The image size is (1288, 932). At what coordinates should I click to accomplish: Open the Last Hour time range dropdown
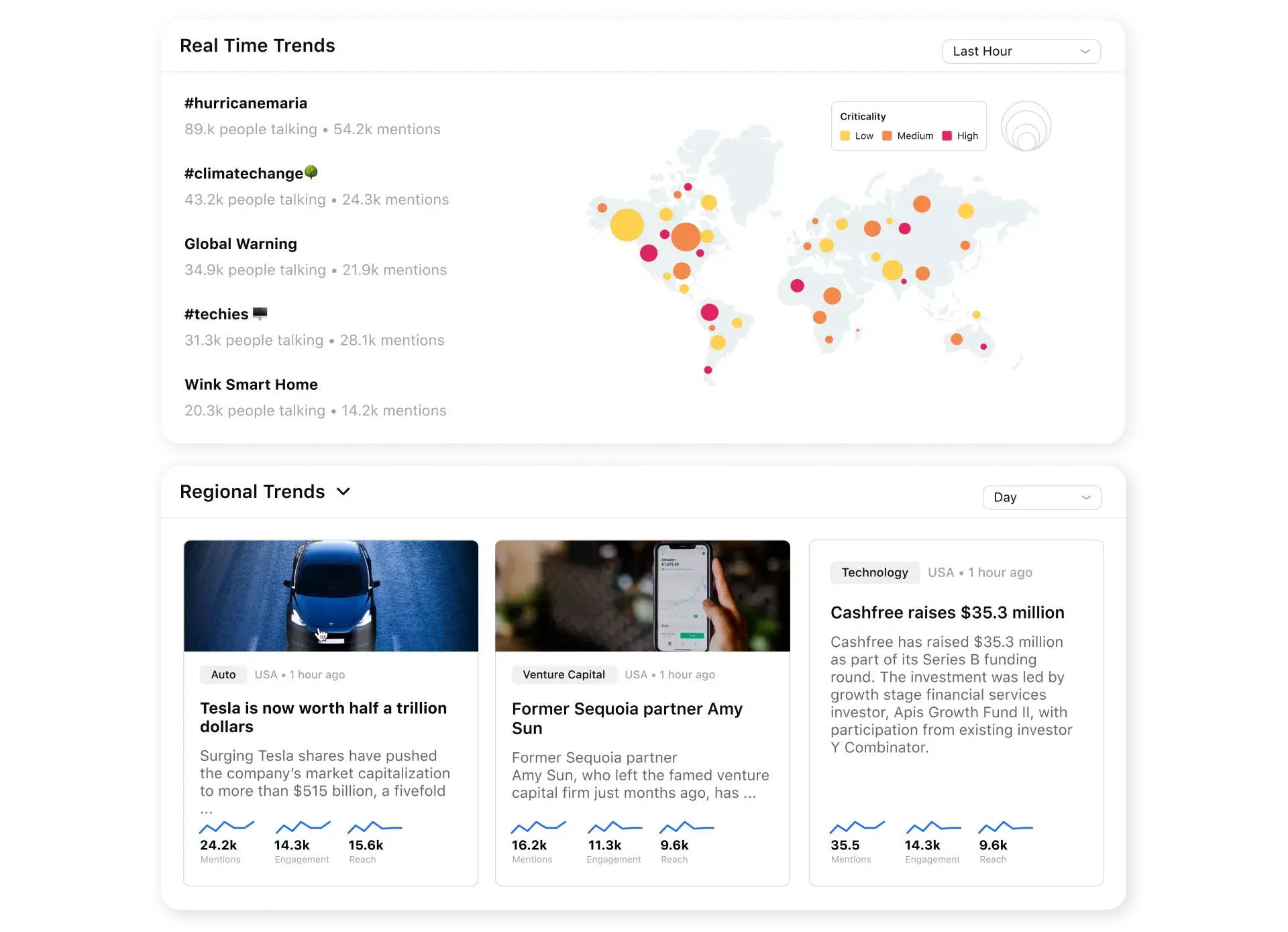pos(1020,52)
